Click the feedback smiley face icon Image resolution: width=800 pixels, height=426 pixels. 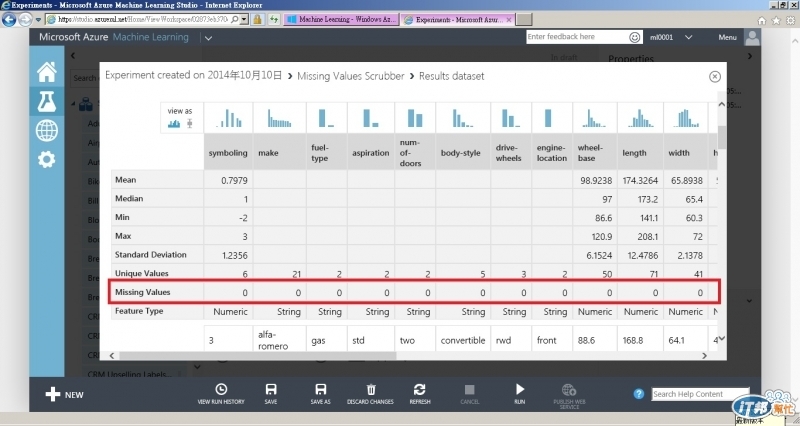[x=634, y=37]
